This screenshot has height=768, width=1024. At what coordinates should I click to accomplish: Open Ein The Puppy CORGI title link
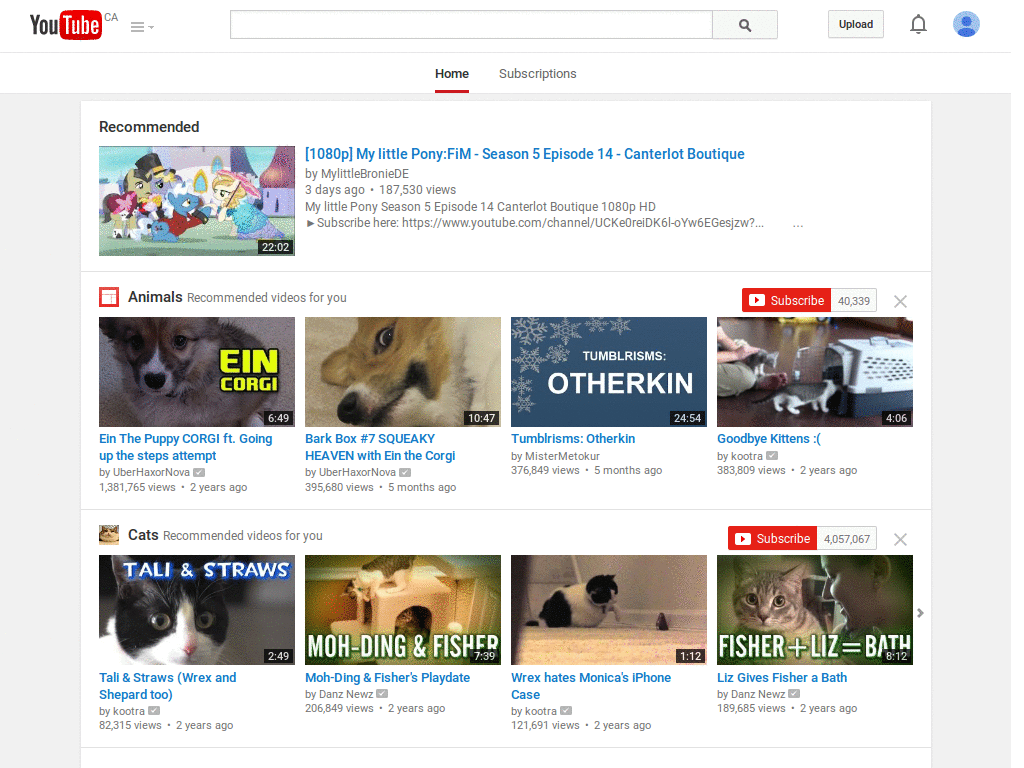[185, 447]
